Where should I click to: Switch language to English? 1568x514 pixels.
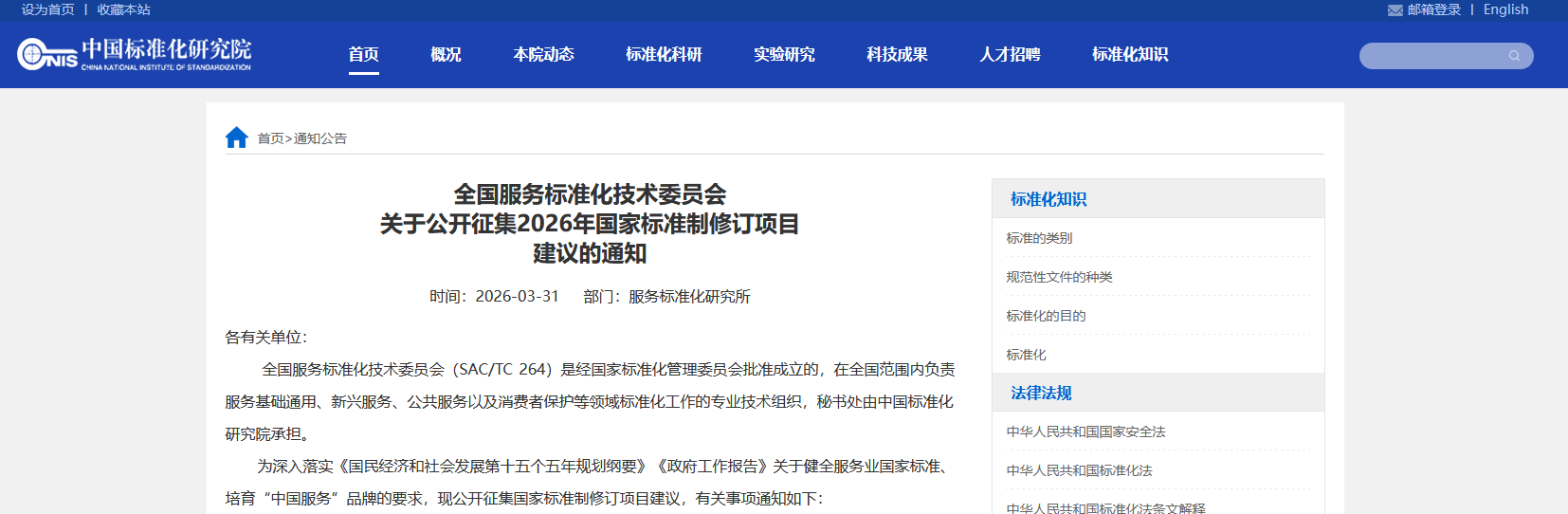tap(1506, 9)
